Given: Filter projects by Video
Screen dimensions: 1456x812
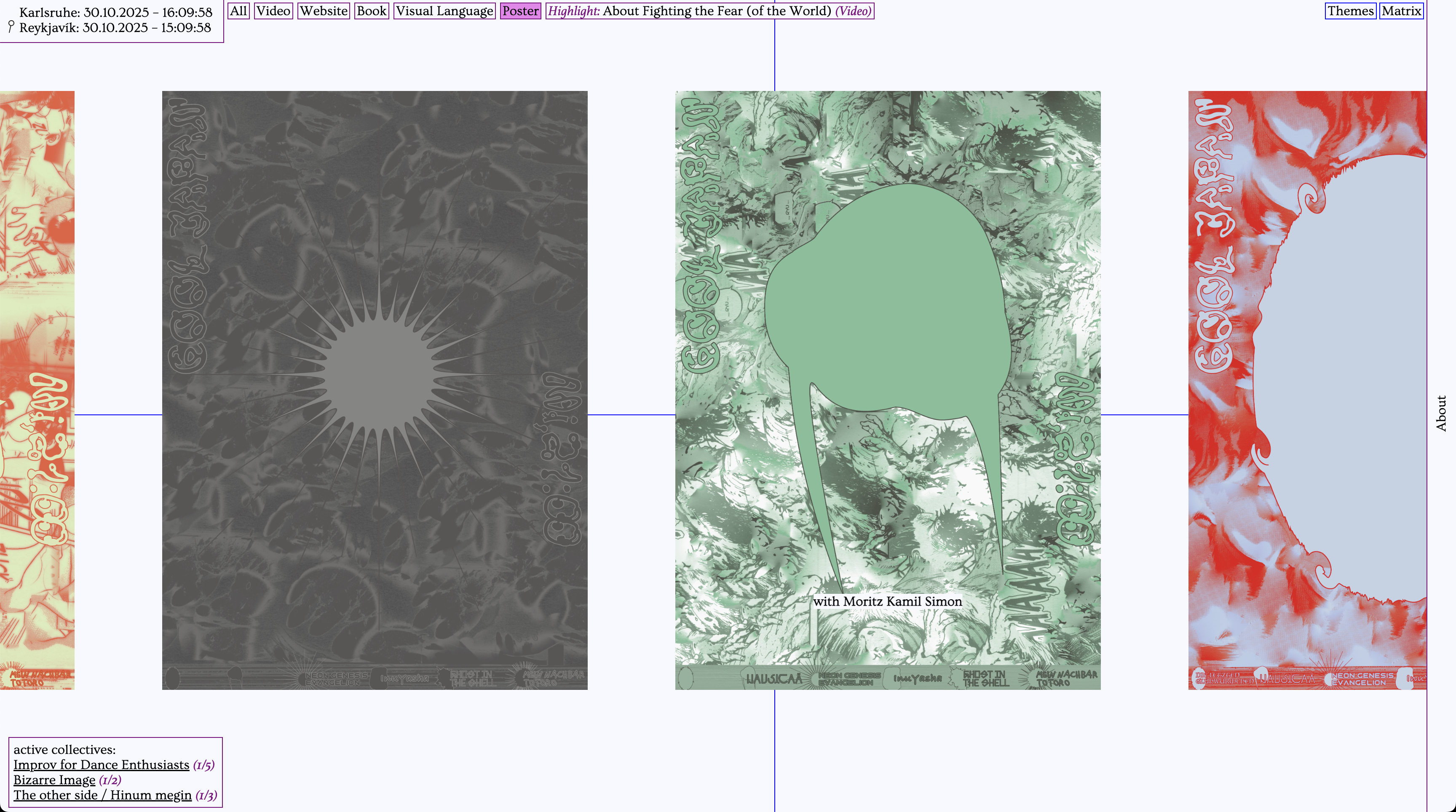Looking at the screenshot, I should (x=273, y=11).
